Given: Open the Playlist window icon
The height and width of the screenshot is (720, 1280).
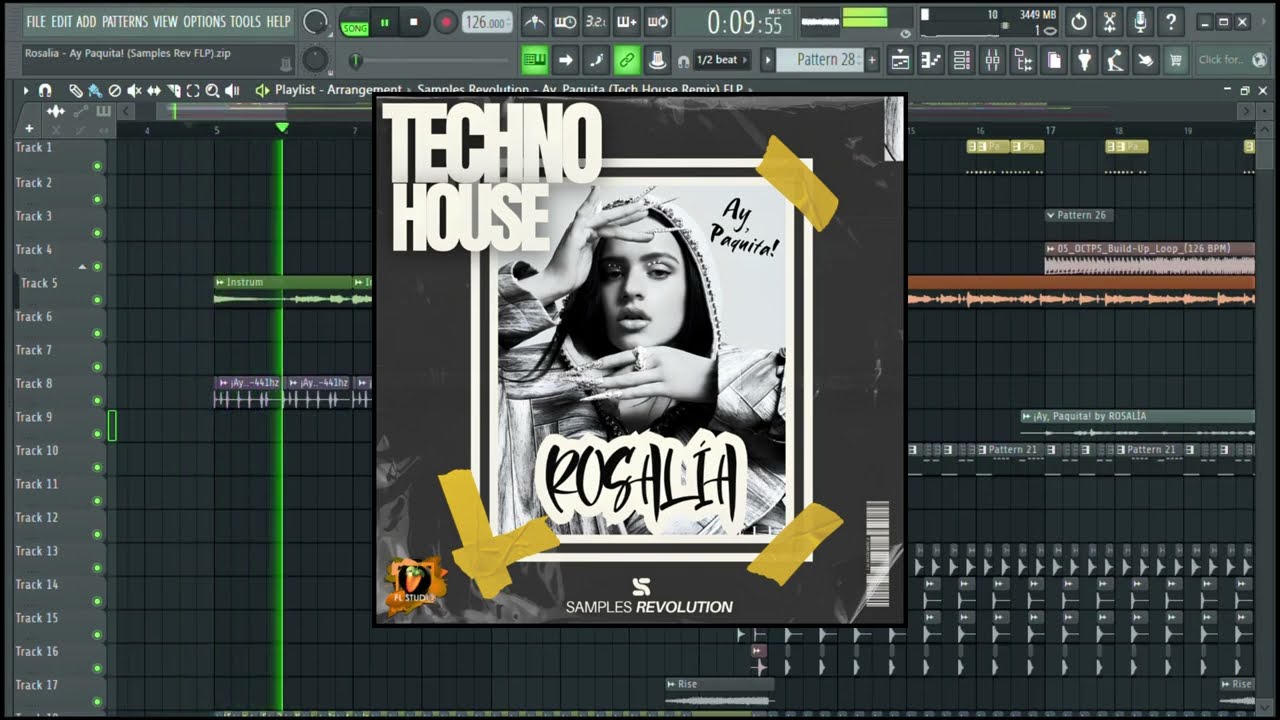Looking at the screenshot, I should 900,61.
